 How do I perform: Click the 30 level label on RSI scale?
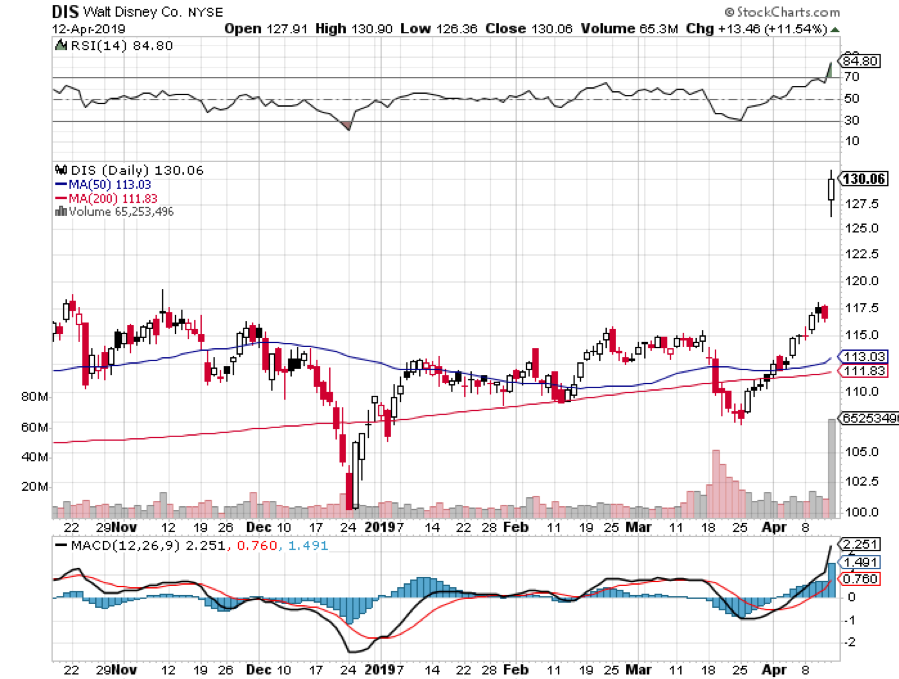pos(852,120)
